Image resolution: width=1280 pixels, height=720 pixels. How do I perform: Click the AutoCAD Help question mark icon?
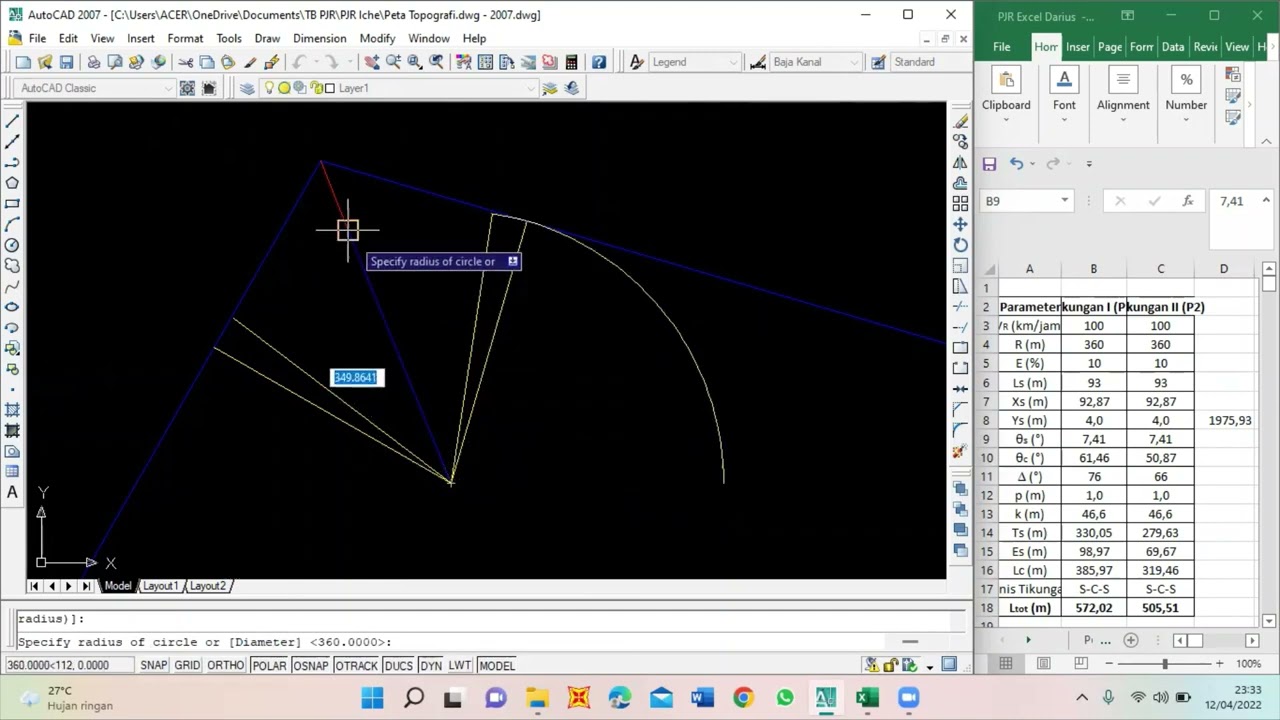(598, 62)
